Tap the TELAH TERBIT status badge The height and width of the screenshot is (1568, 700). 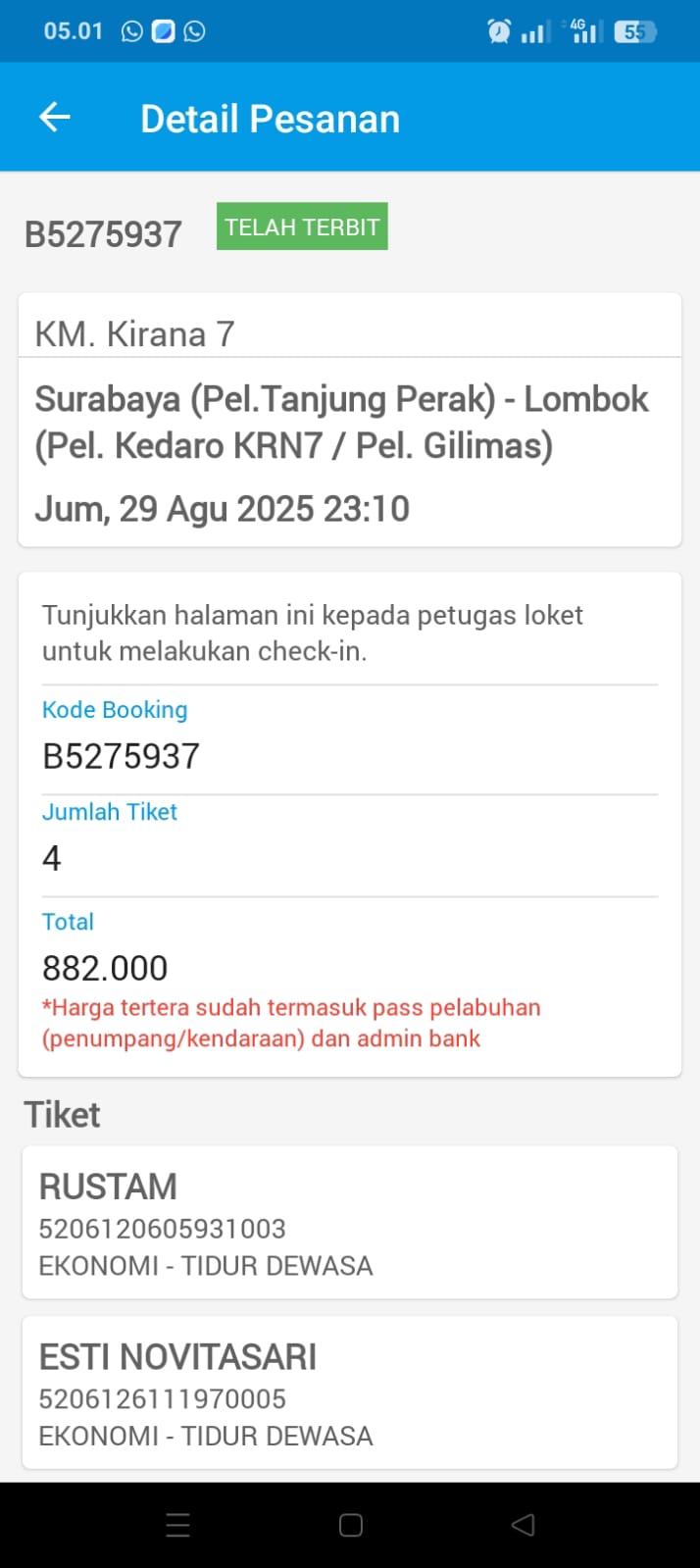pyautogui.click(x=302, y=227)
